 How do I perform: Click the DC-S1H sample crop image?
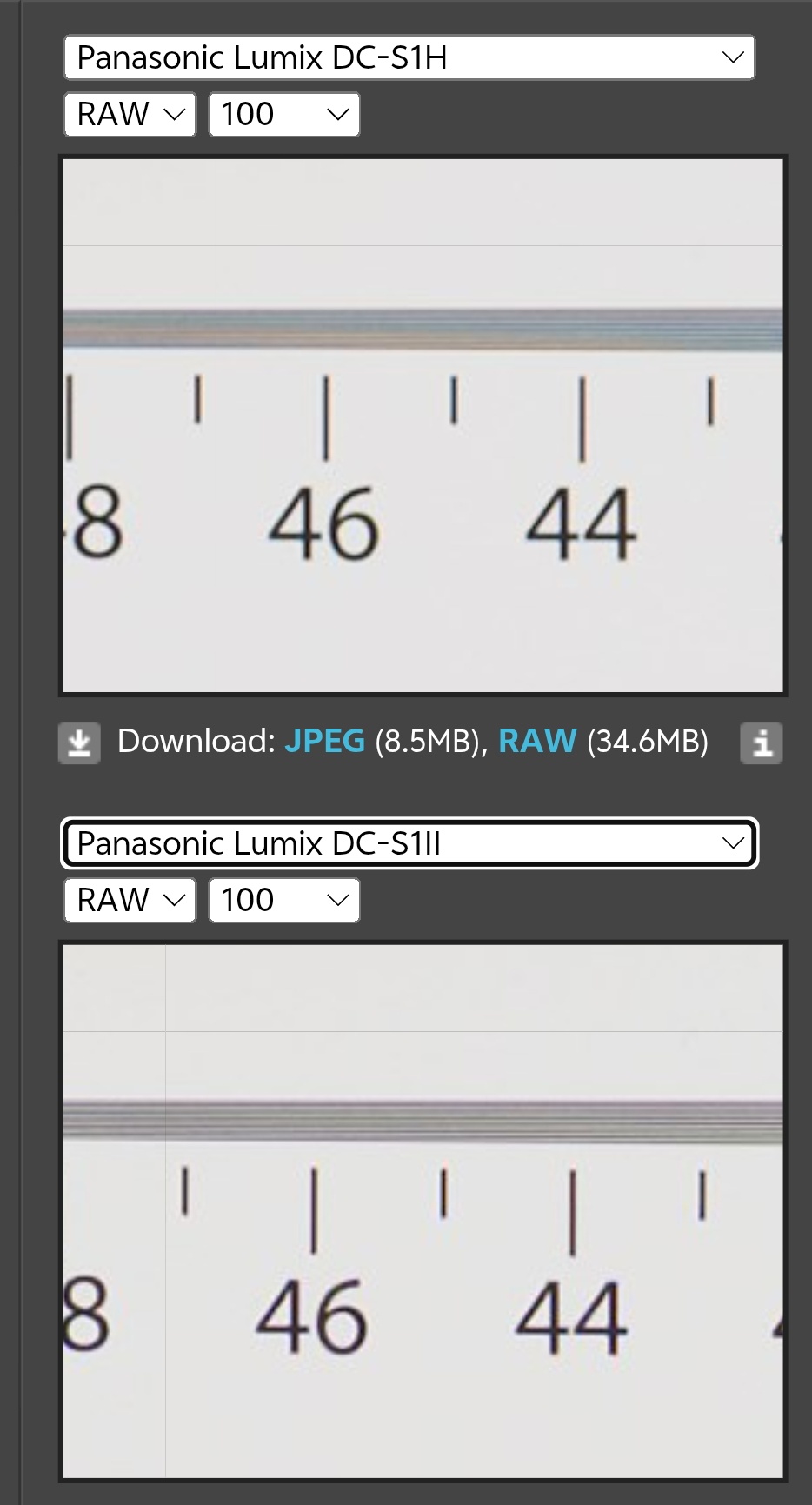423,426
